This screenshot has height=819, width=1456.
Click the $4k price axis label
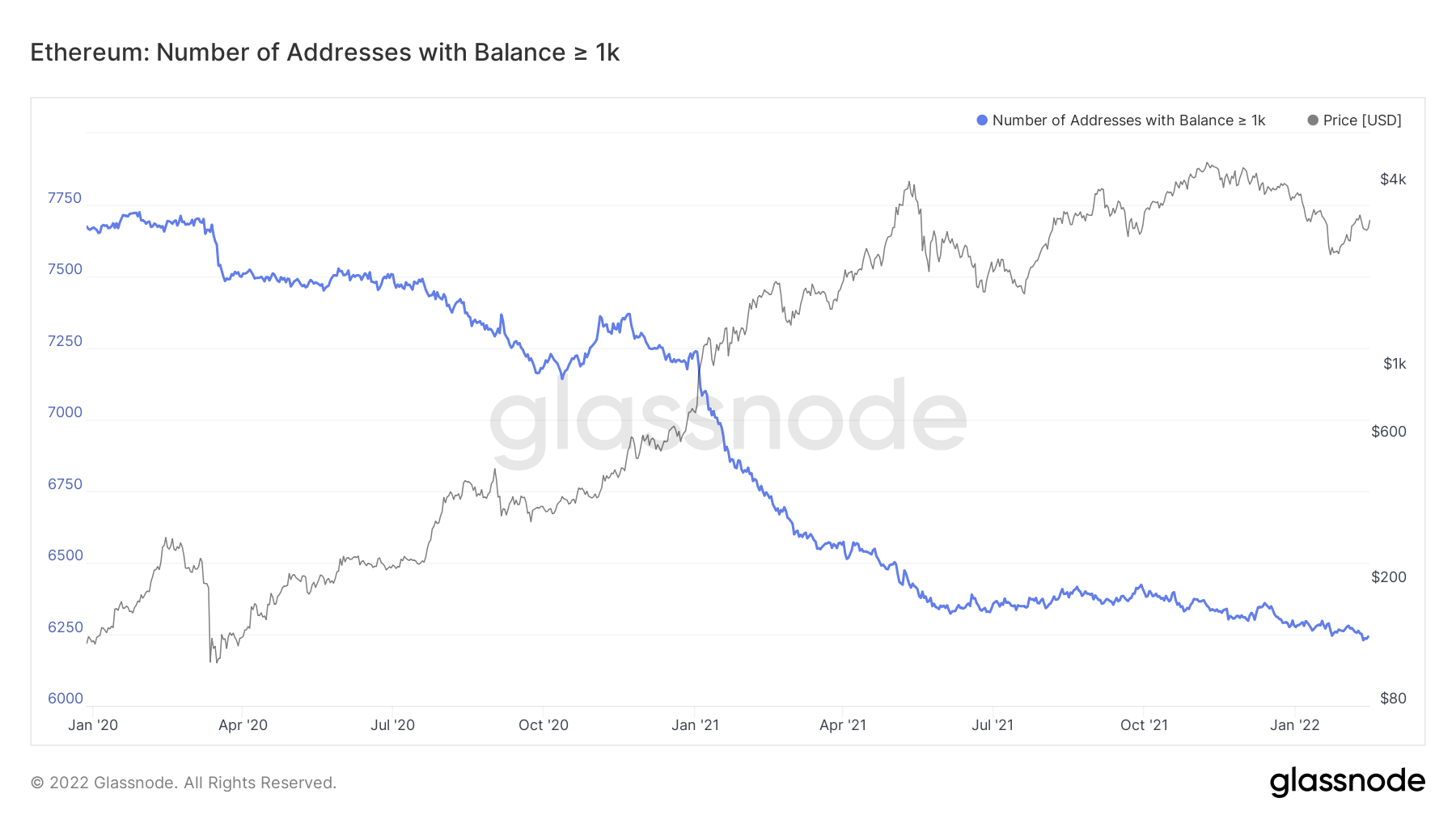tap(1393, 179)
